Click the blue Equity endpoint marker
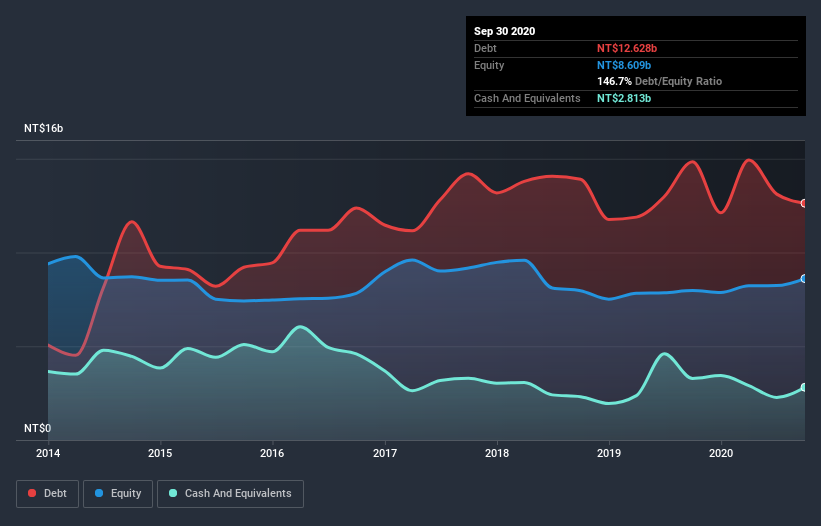 pos(804,278)
